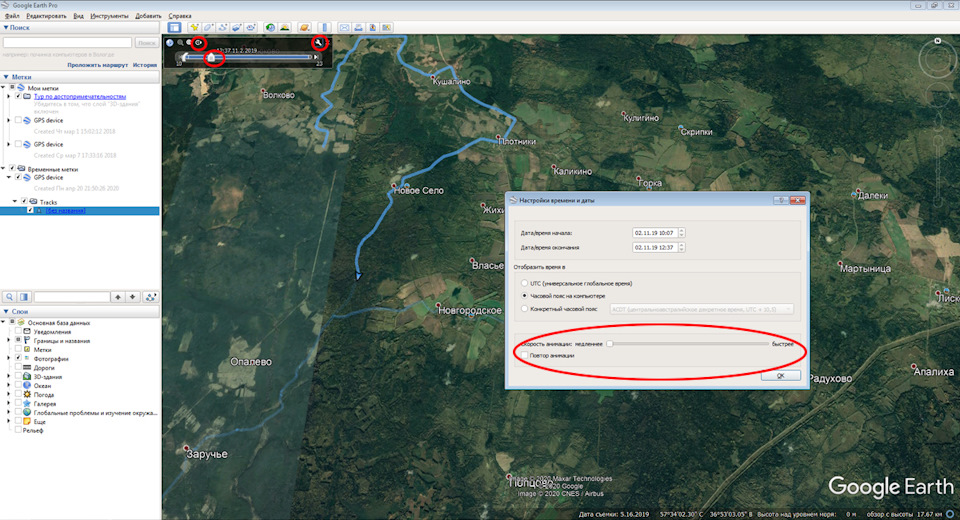
Task: Toggle the sidebar panel toolbar button
Action: coord(174,28)
